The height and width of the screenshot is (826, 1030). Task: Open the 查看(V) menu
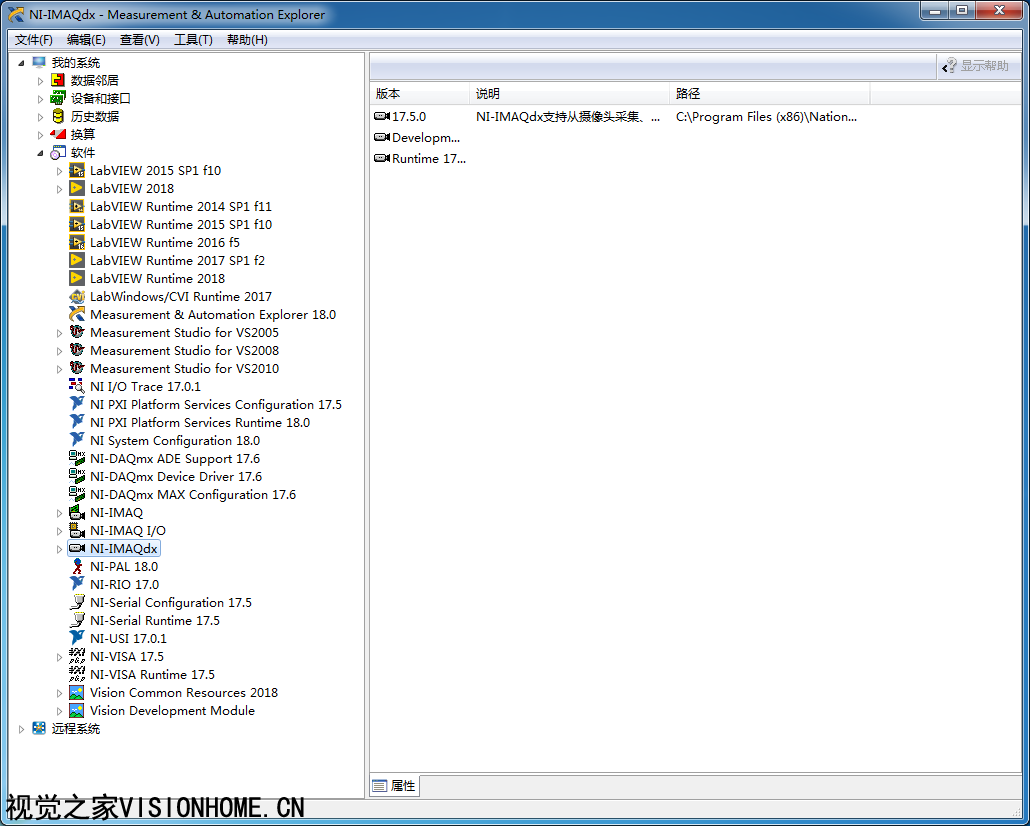pos(140,40)
